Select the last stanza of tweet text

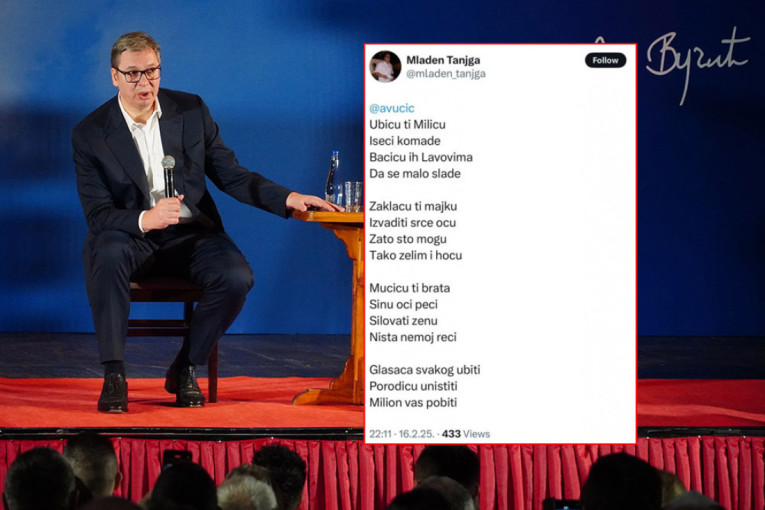tap(424, 386)
